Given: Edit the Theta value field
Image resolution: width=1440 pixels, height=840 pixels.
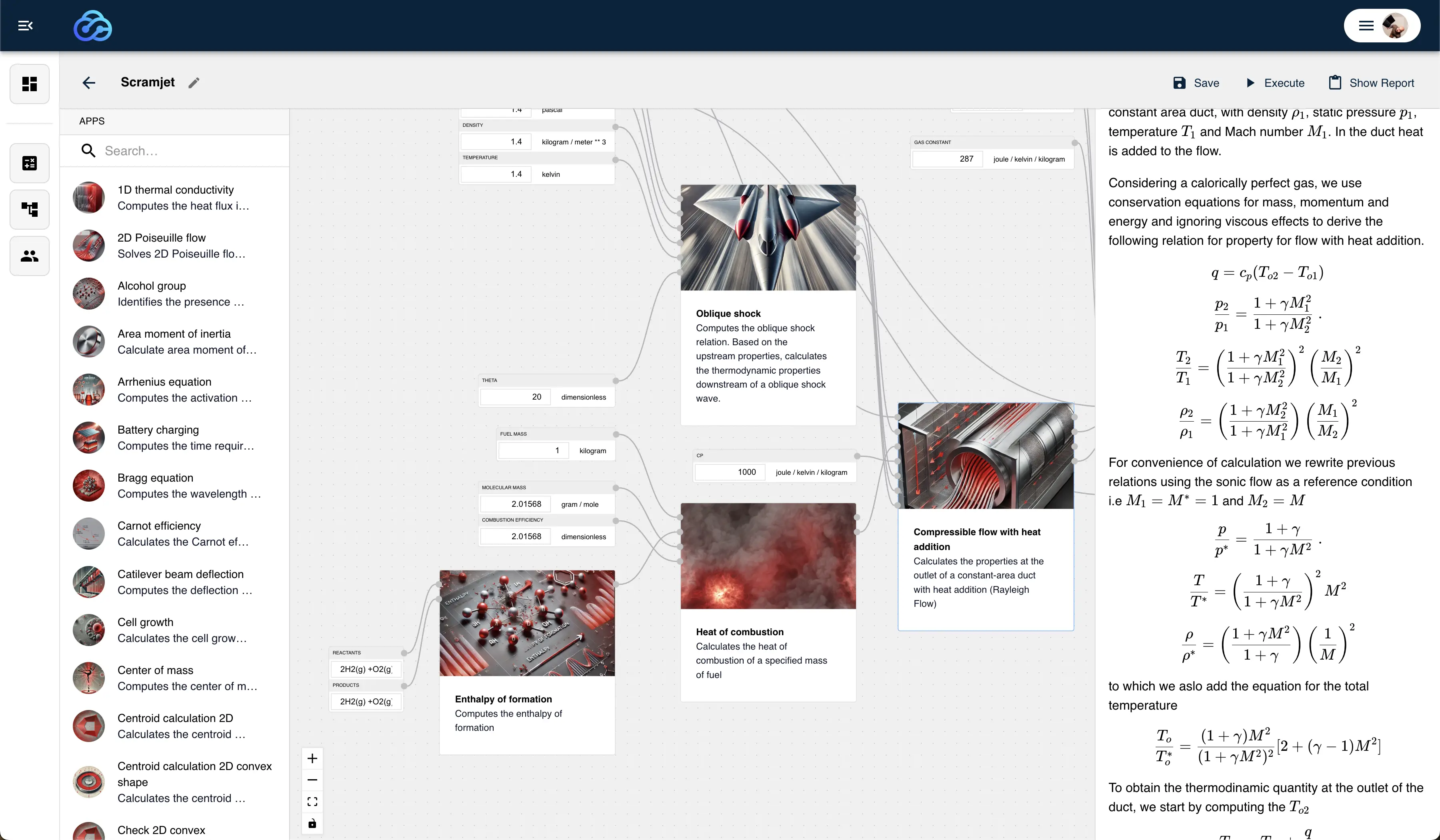Looking at the screenshot, I should tap(516, 397).
